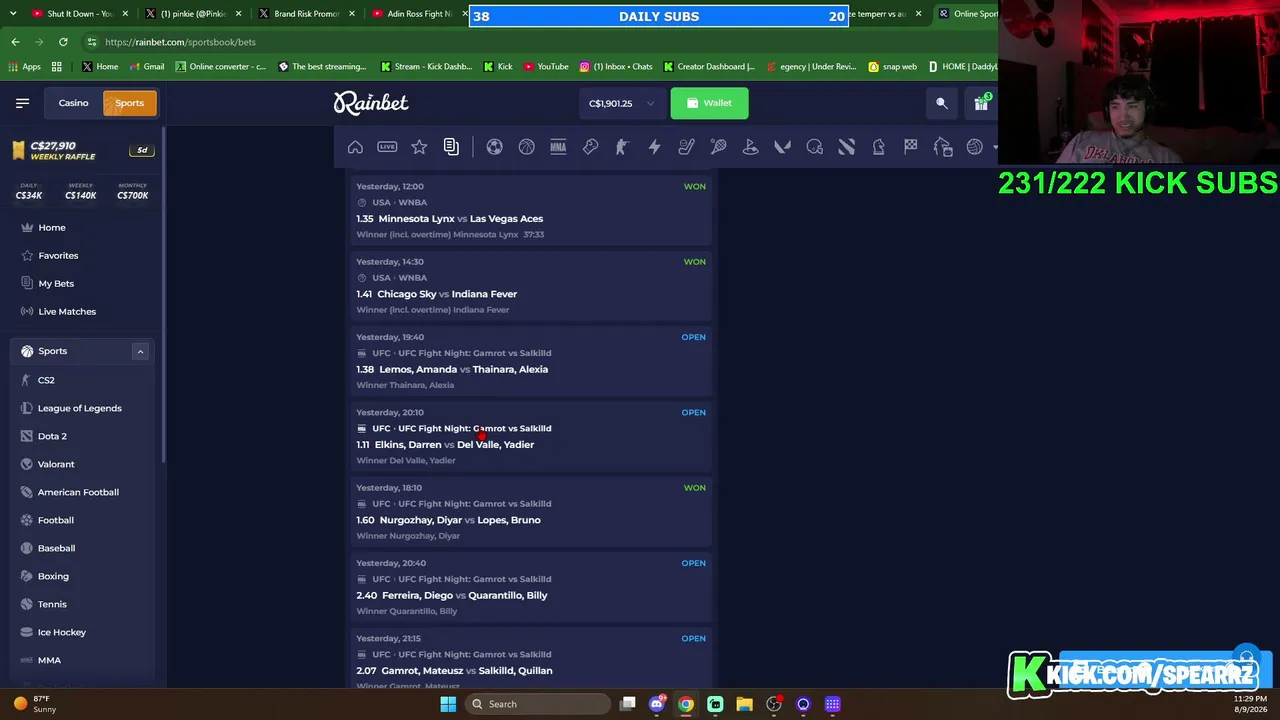This screenshot has width=1280, height=720.
Task: Search in the Windows taskbar search box
Action: pyautogui.click(x=539, y=704)
